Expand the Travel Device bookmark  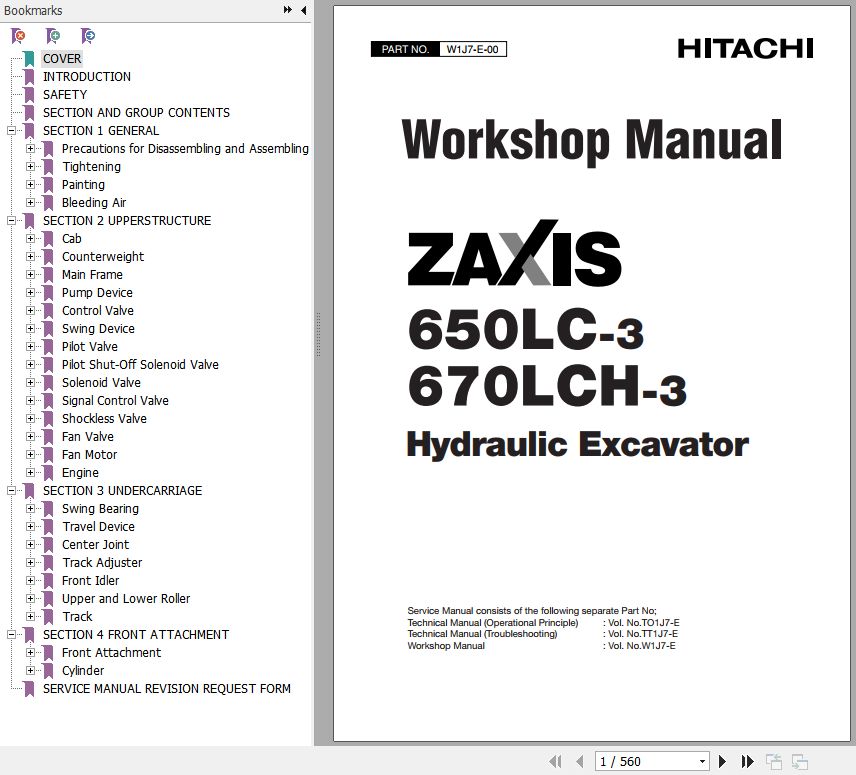(x=30, y=527)
